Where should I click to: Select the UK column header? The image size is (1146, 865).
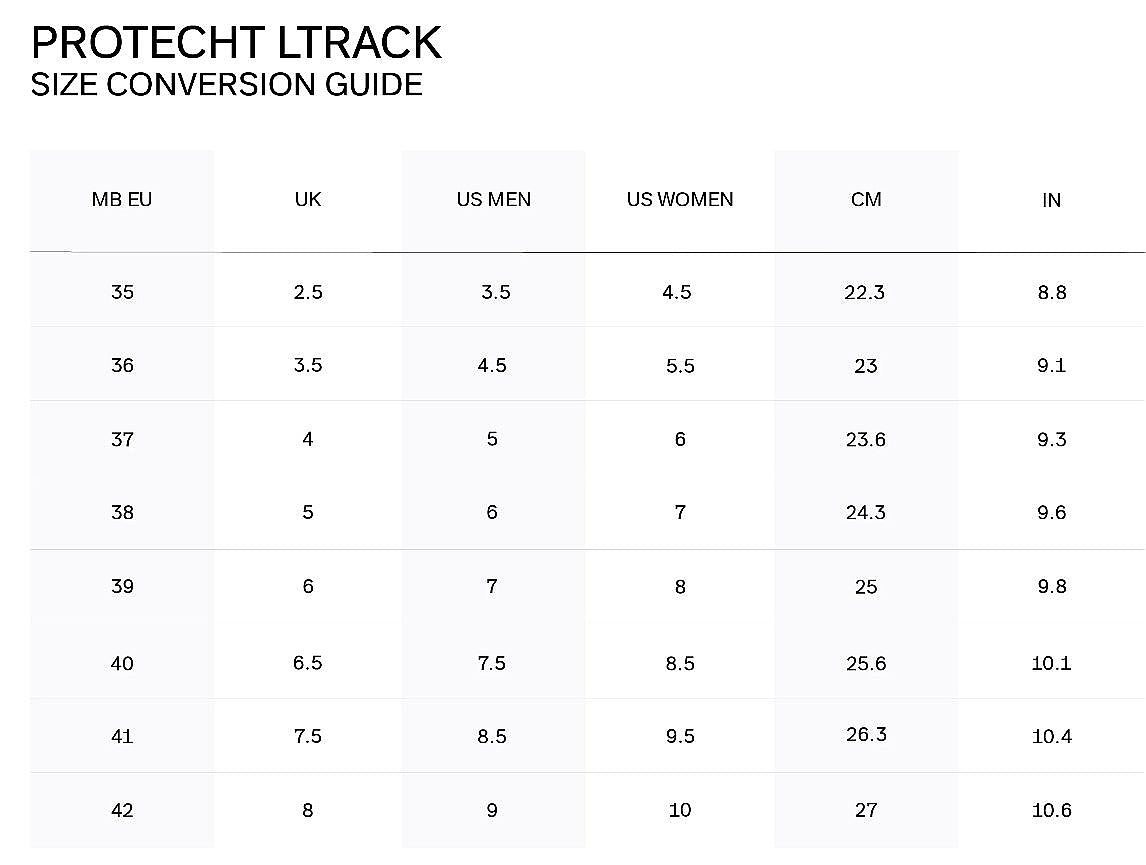point(308,199)
